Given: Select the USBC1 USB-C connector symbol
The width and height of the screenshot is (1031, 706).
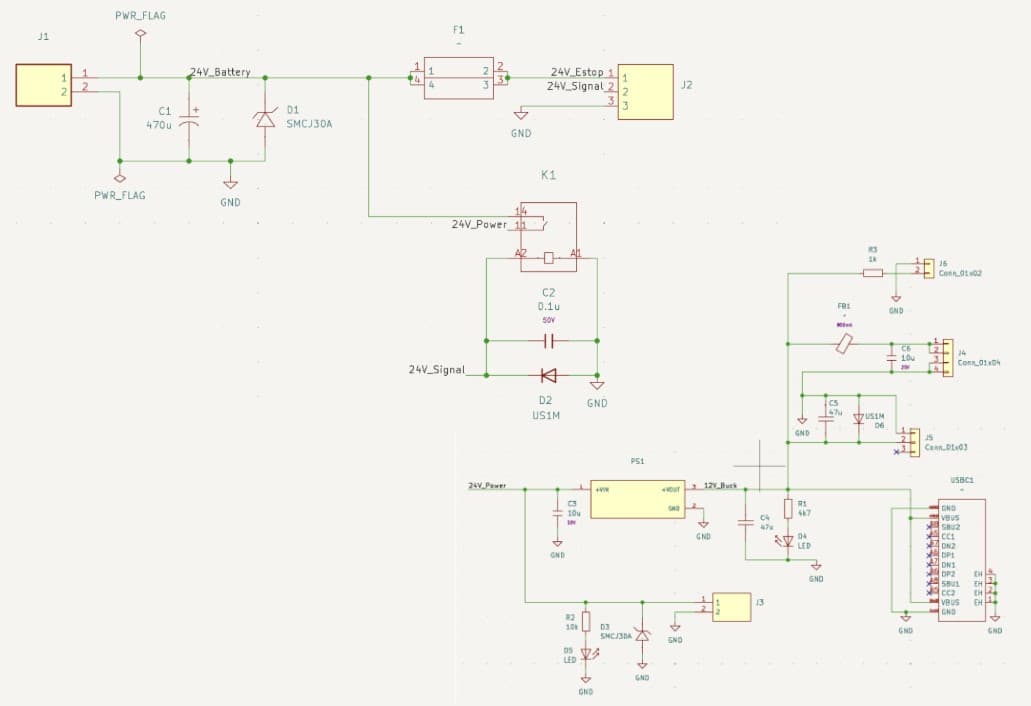Looking at the screenshot, I should (x=961, y=560).
